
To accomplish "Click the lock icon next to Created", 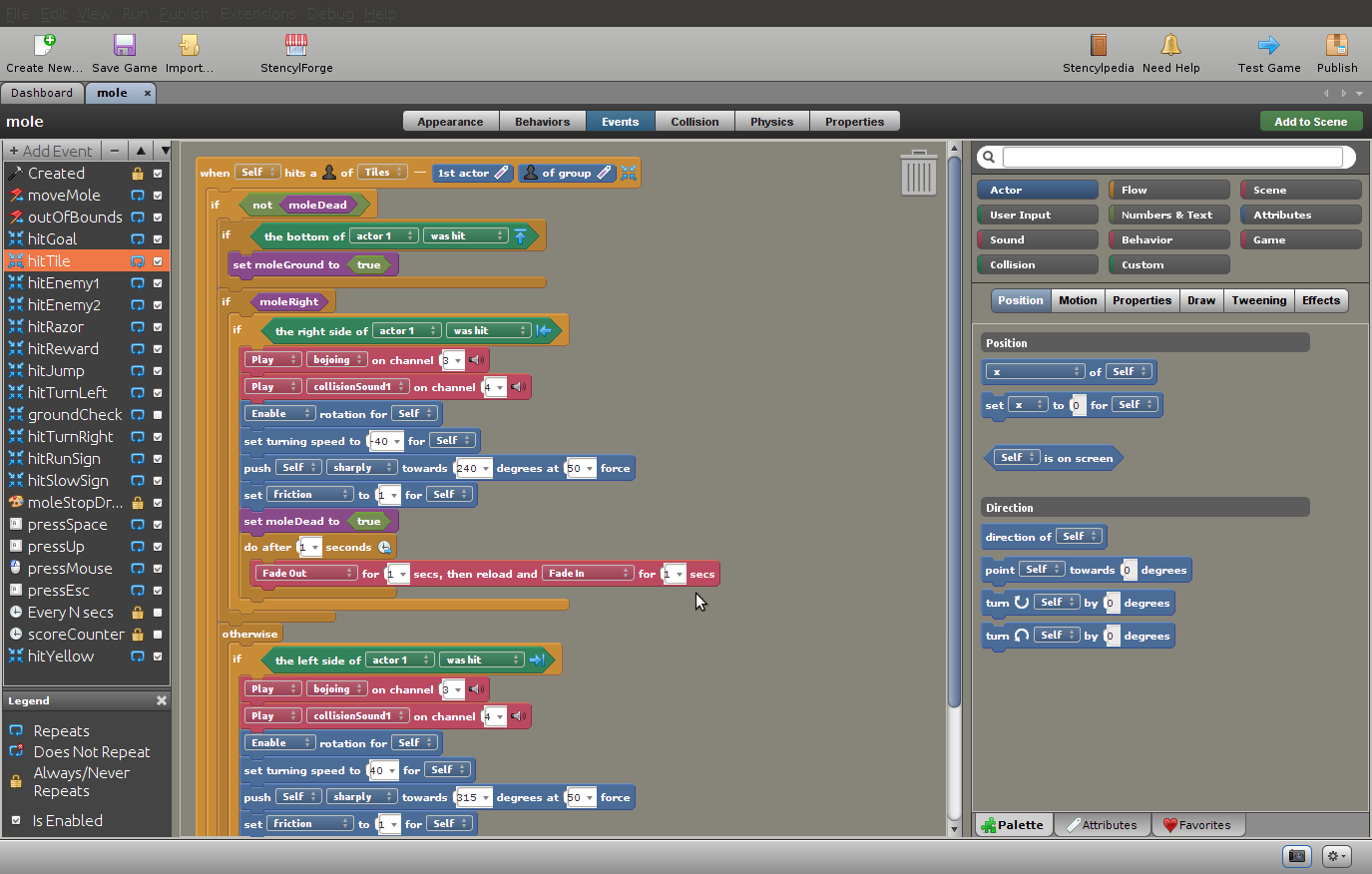I will [138, 174].
